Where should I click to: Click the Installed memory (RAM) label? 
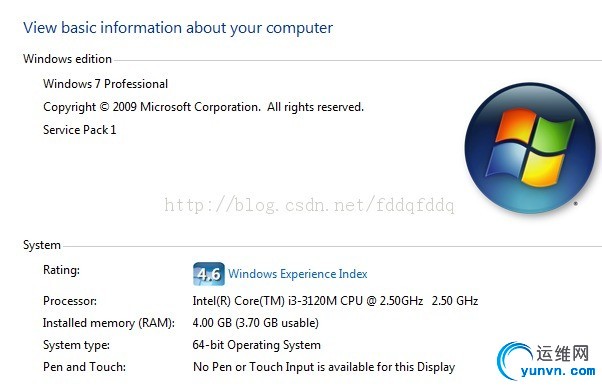pyautogui.click(x=109, y=323)
